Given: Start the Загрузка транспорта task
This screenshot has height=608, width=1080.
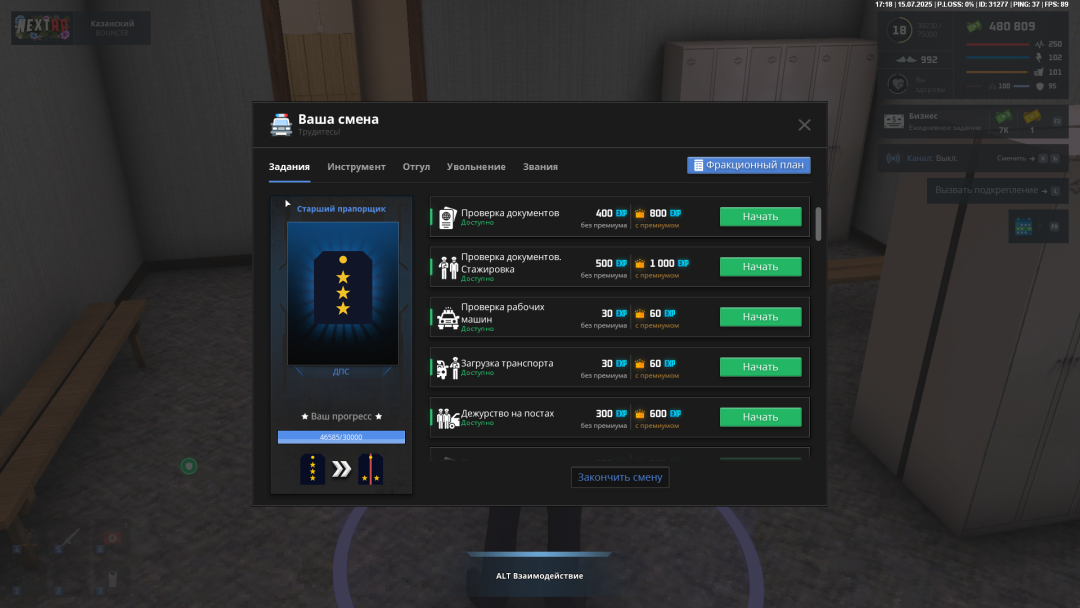Looking at the screenshot, I should (x=760, y=367).
